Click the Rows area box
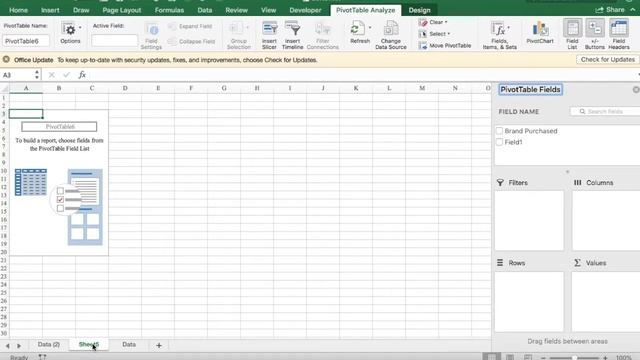Viewport: 640px width, 360px height. coord(529,301)
